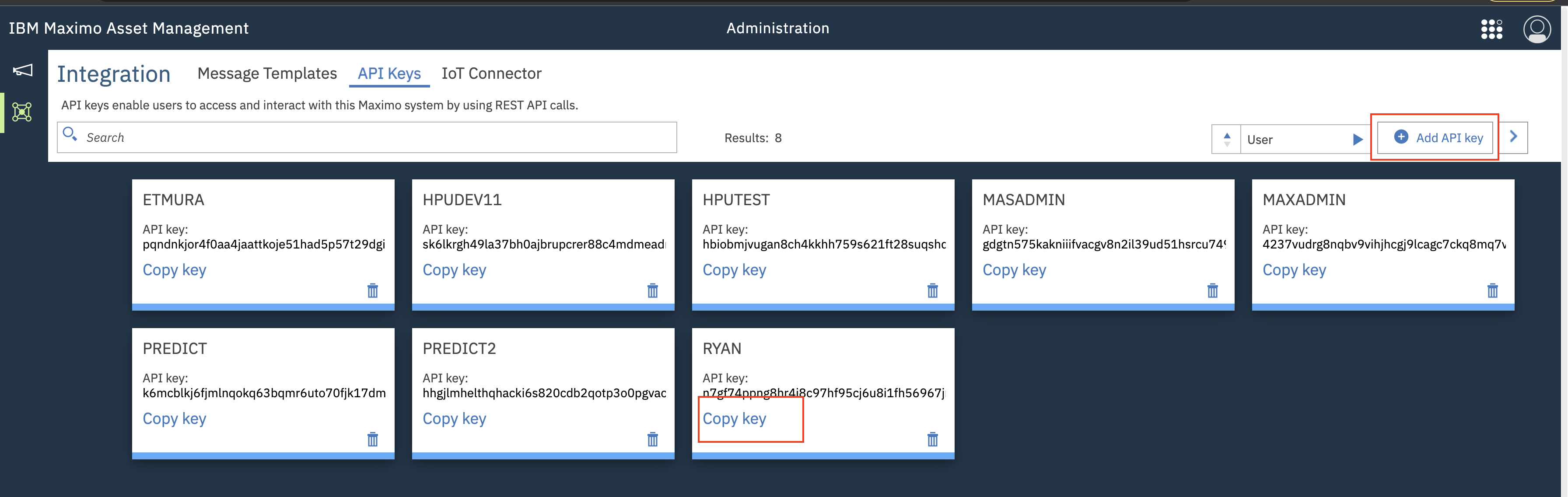This screenshot has width=1568, height=497.
Task: Copy key for HPUDEV11
Action: point(454,270)
